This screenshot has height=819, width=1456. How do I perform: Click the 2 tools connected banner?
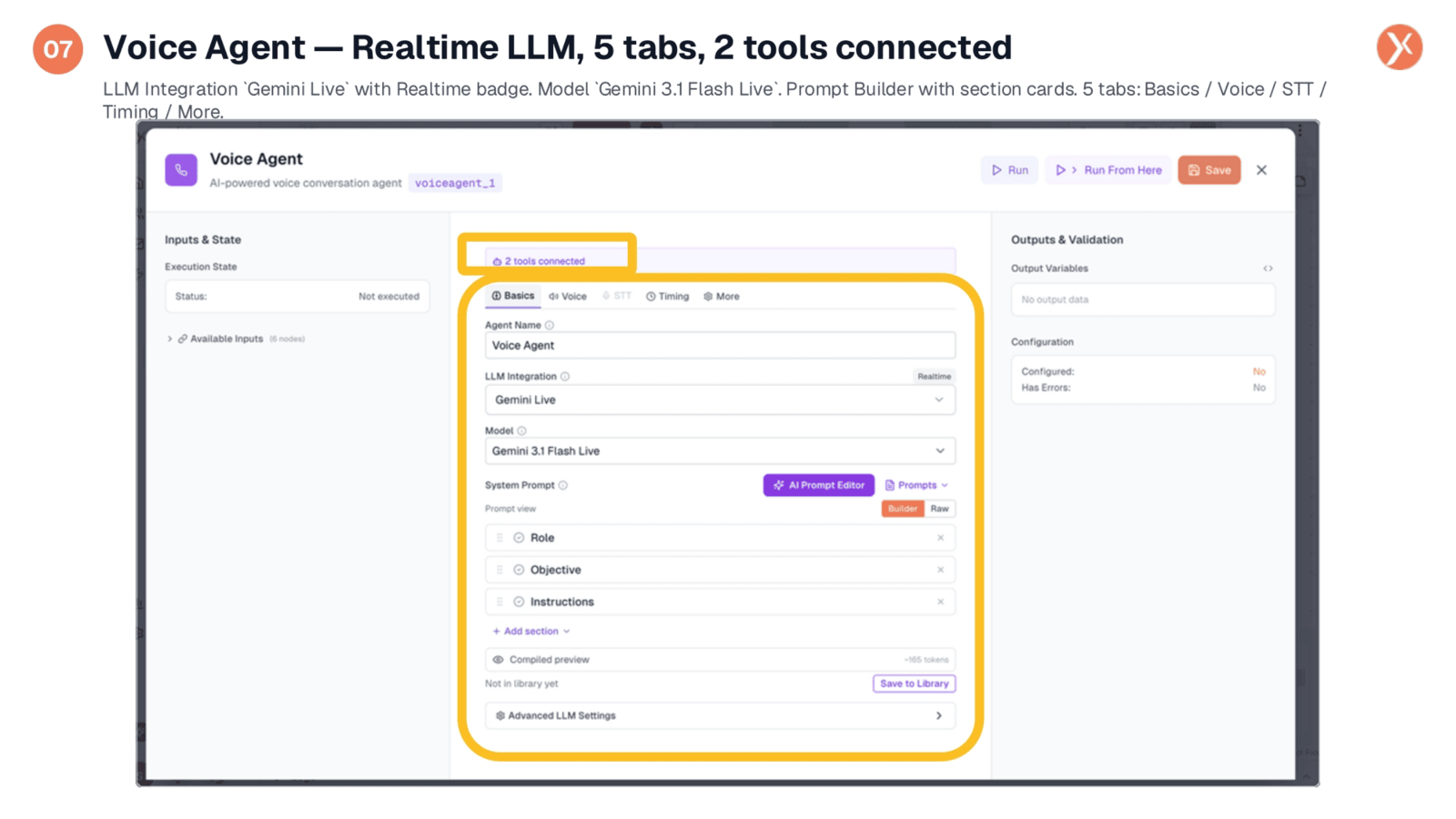click(720, 261)
